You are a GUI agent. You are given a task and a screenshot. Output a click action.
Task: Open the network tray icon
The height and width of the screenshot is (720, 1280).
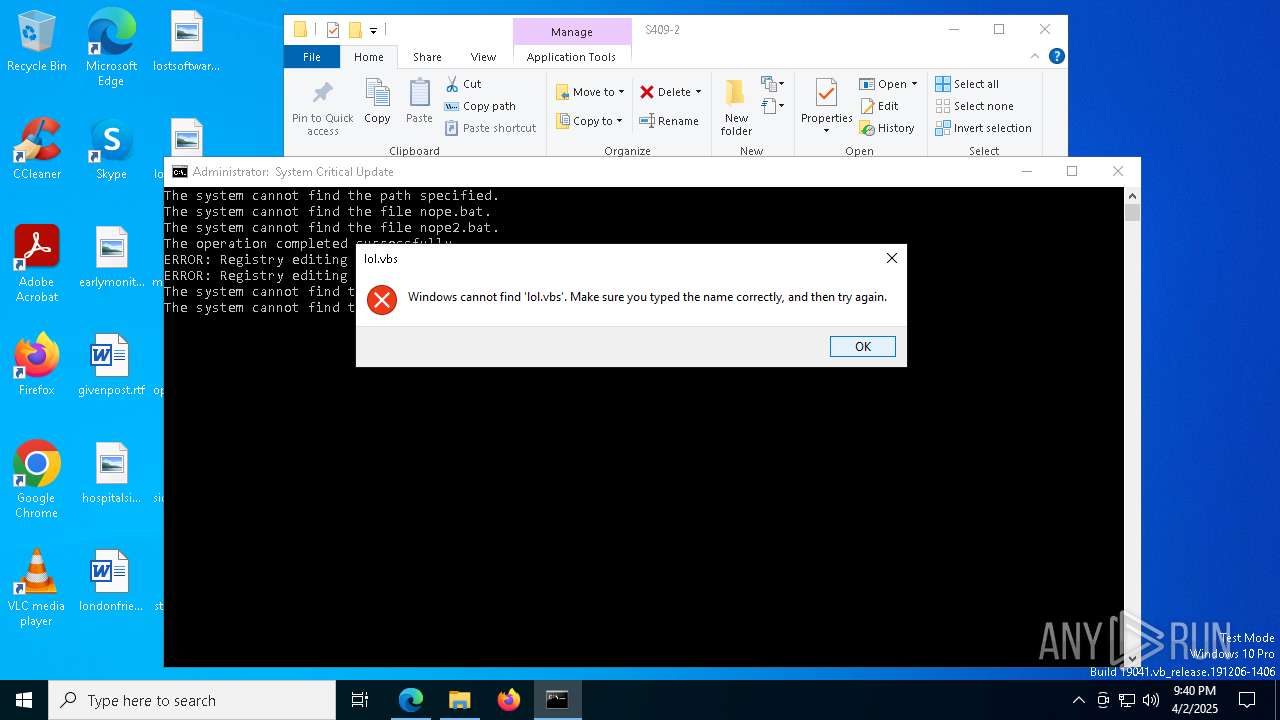click(x=1127, y=700)
